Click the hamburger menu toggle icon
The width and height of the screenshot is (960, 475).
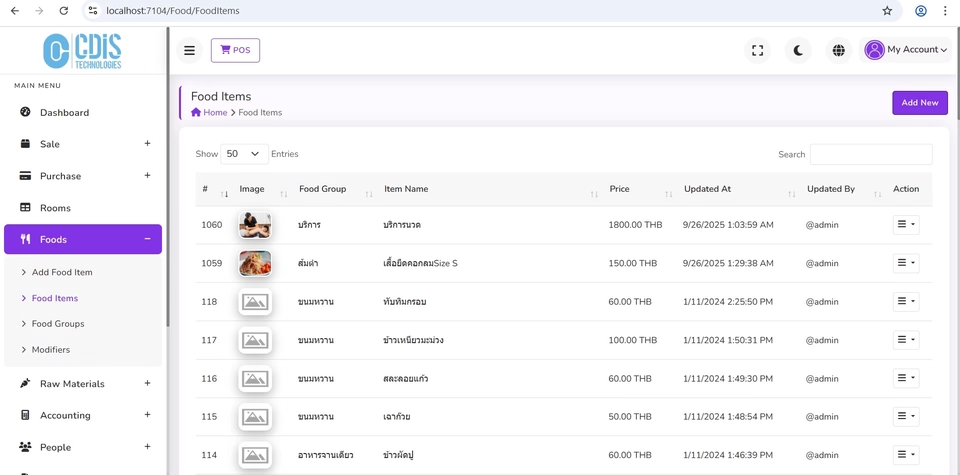189,50
